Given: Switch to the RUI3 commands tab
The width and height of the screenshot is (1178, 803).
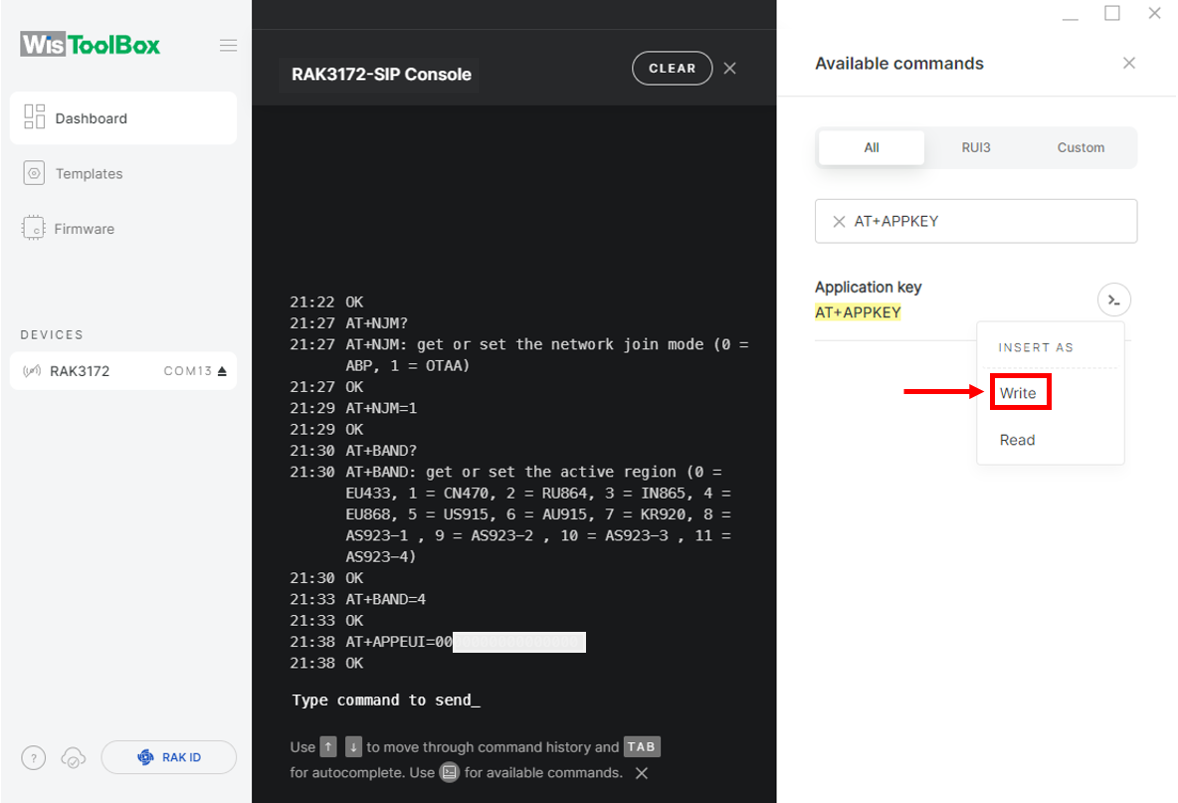Looking at the screenshot, I should point(976,147).
